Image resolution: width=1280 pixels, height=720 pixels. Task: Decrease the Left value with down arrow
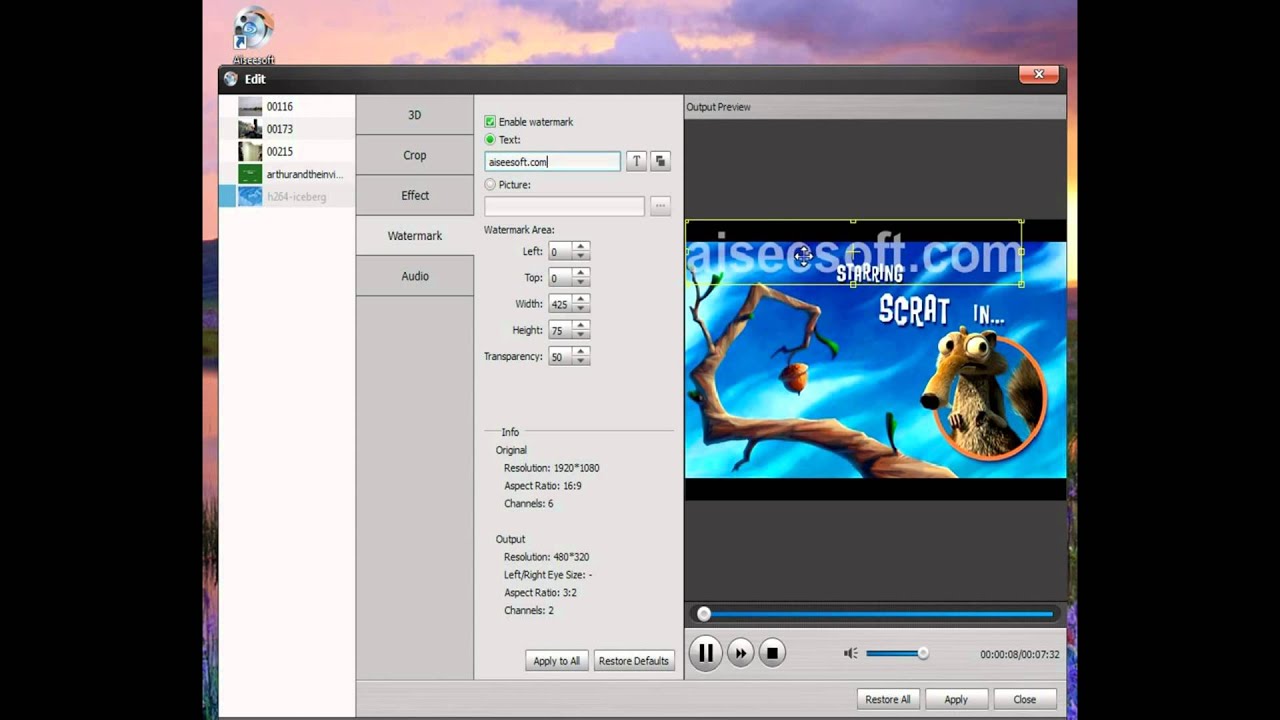click(x=581, y=257)
